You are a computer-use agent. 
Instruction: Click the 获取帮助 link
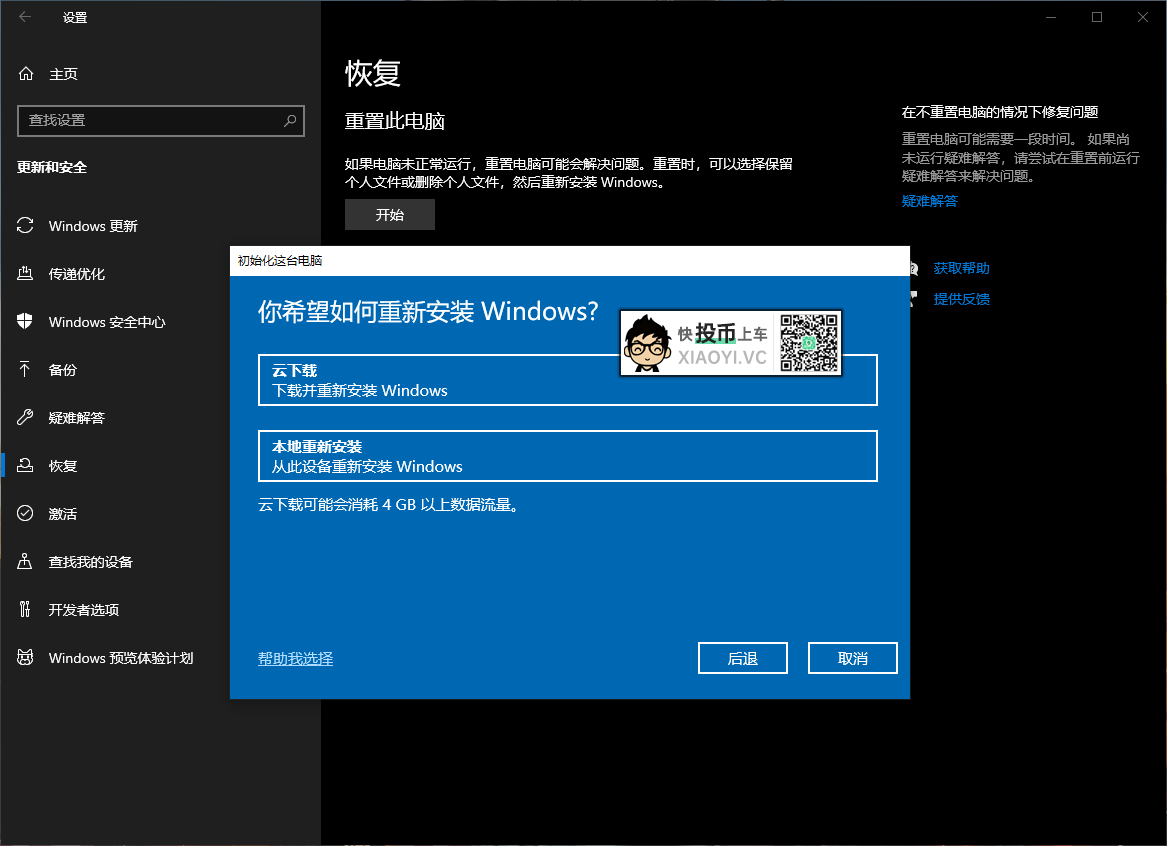(x=961, y=268)
